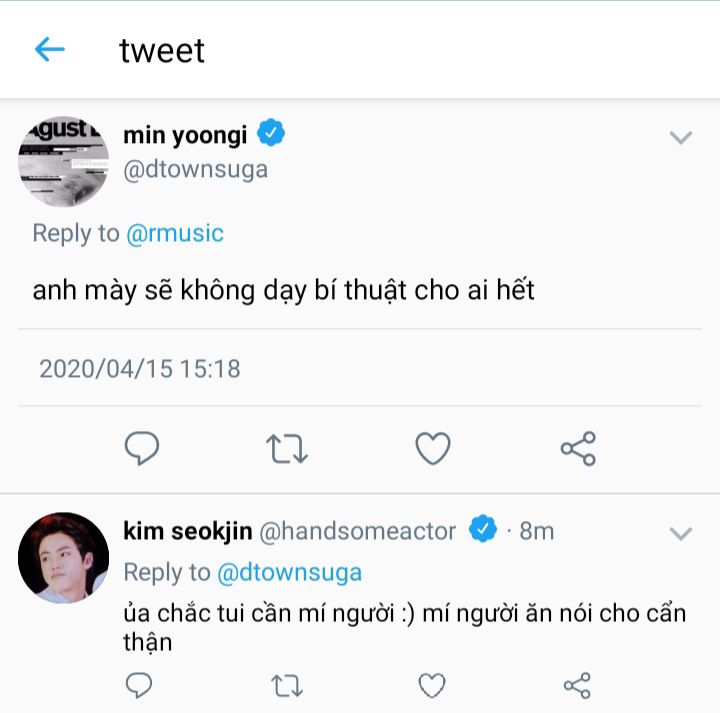Retweet min yoongi's tweet
This screenshot has height=713, width=720.
[287, 449]
